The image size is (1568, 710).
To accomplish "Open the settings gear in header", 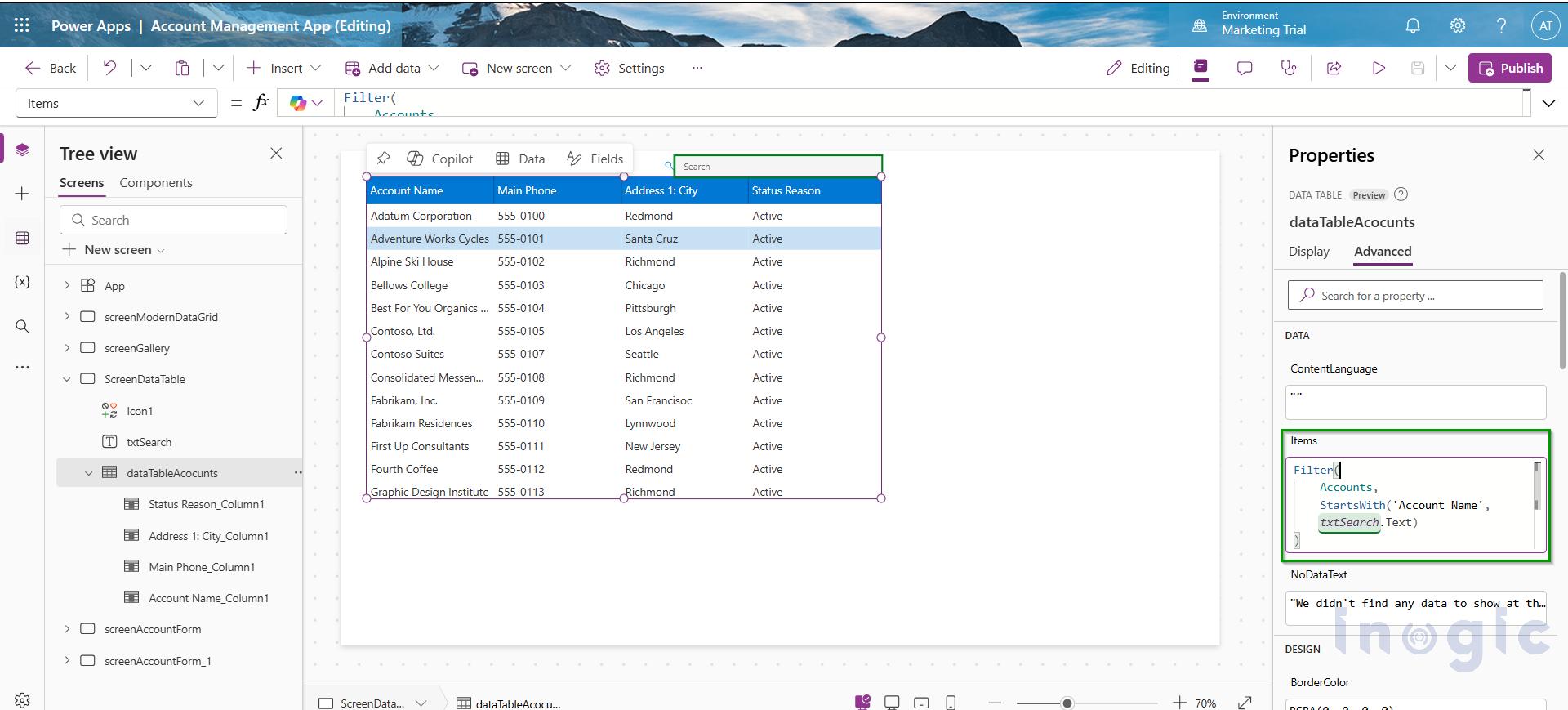I will 1458,25.
